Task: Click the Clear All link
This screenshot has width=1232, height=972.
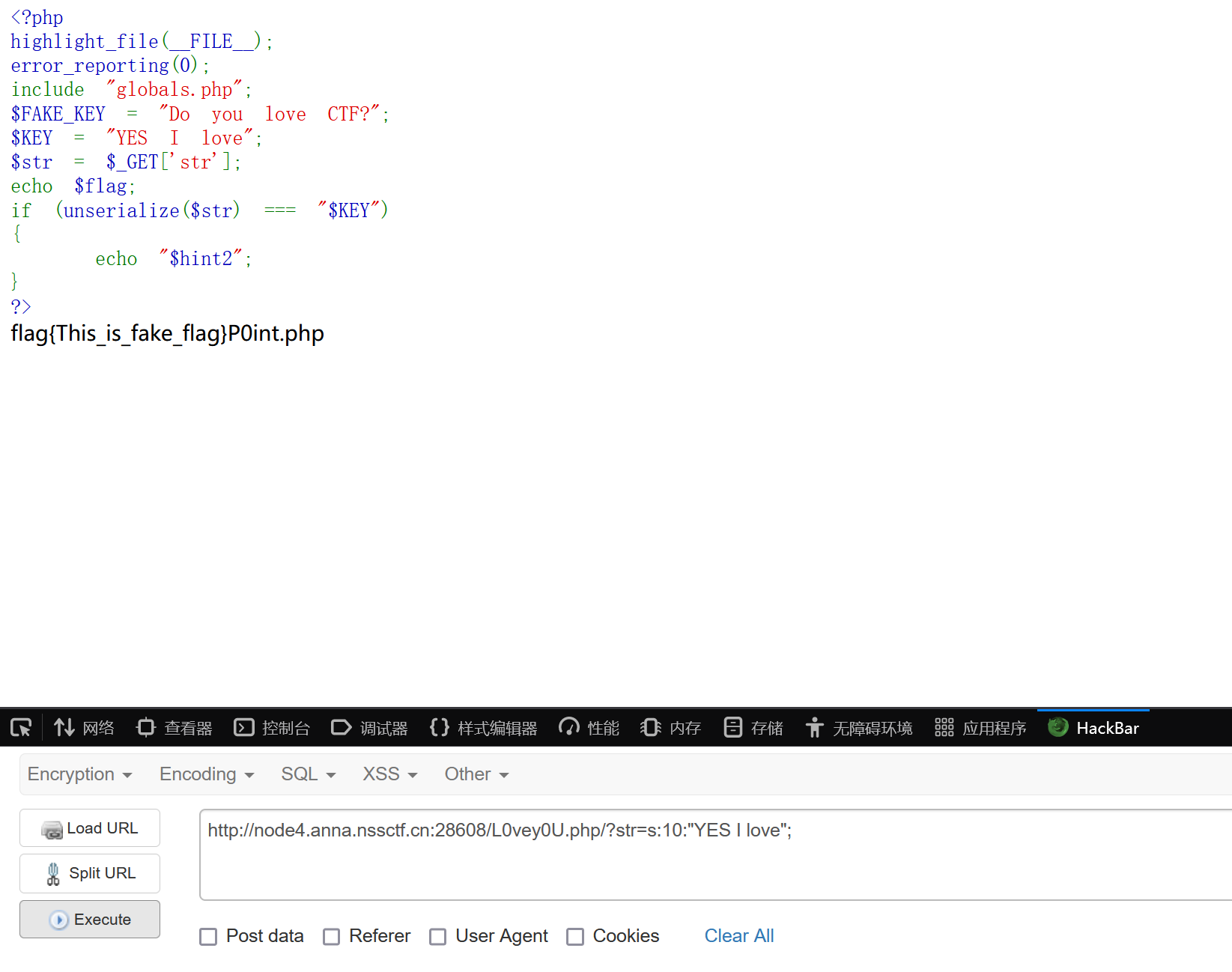Action: [739, 936]
